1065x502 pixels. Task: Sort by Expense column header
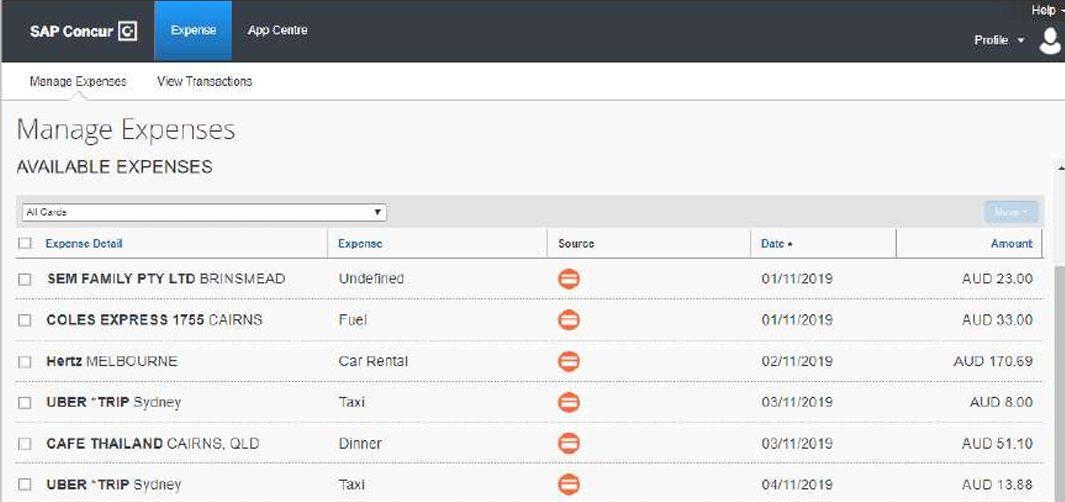(x=360, y=243)
